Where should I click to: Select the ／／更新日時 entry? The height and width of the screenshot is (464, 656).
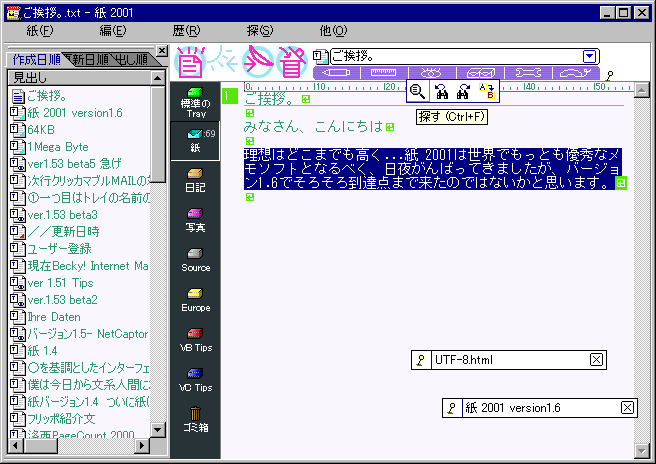79,232
